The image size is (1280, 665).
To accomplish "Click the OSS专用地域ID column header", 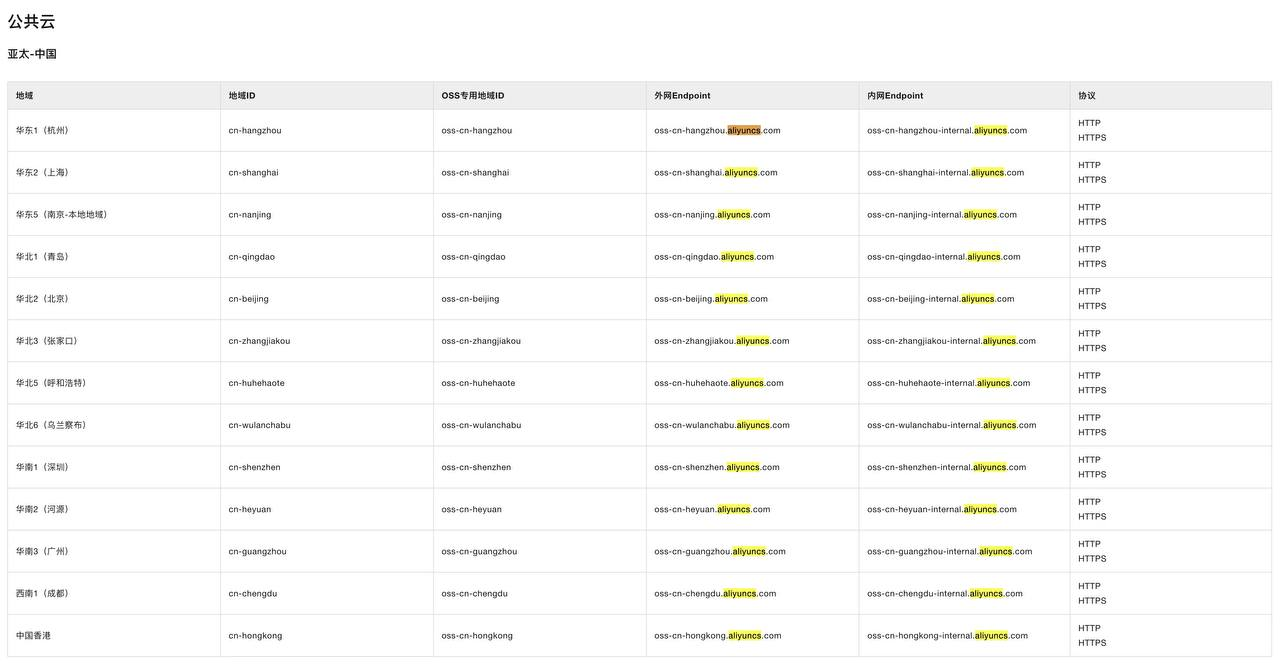I will pos(473,96).
